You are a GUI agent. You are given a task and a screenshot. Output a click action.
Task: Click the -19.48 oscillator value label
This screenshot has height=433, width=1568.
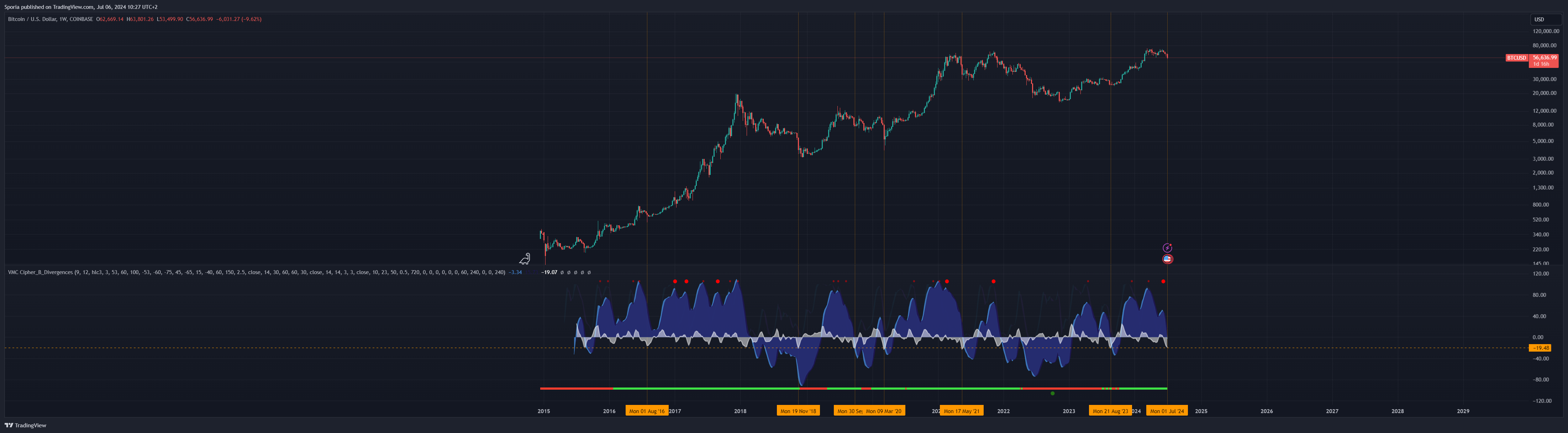[x=1541, y=348]
